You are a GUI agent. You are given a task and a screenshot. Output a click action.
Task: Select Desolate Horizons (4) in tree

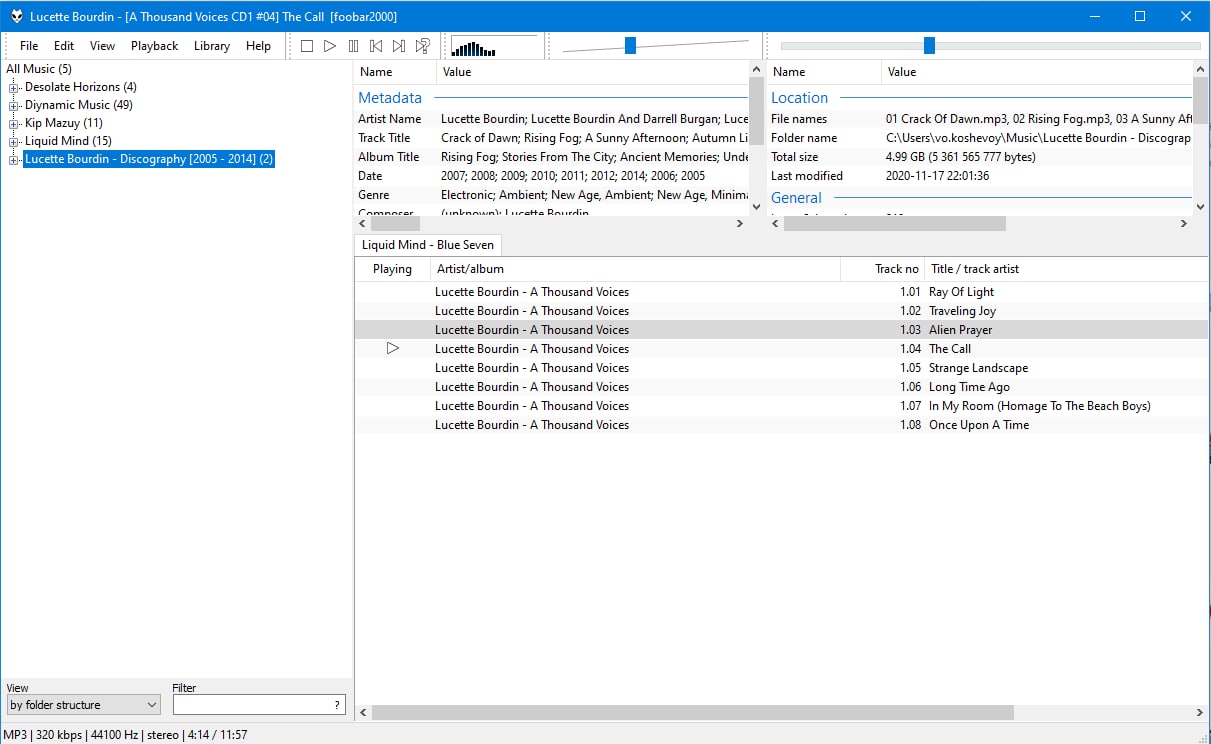81,87
